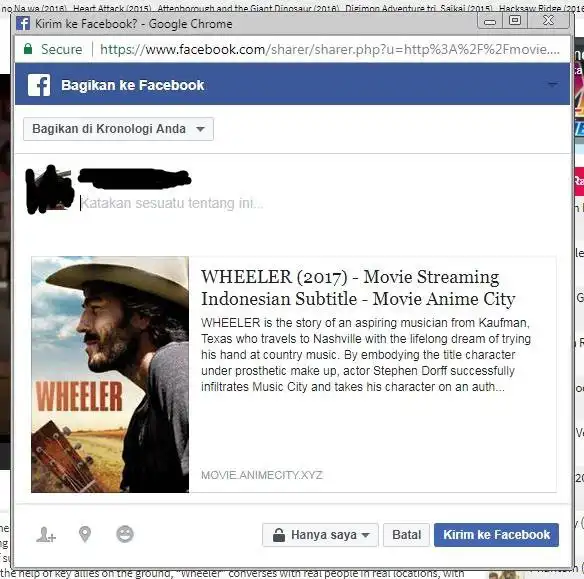Click the Kirim ke Facebook button

tap(496, 535)
